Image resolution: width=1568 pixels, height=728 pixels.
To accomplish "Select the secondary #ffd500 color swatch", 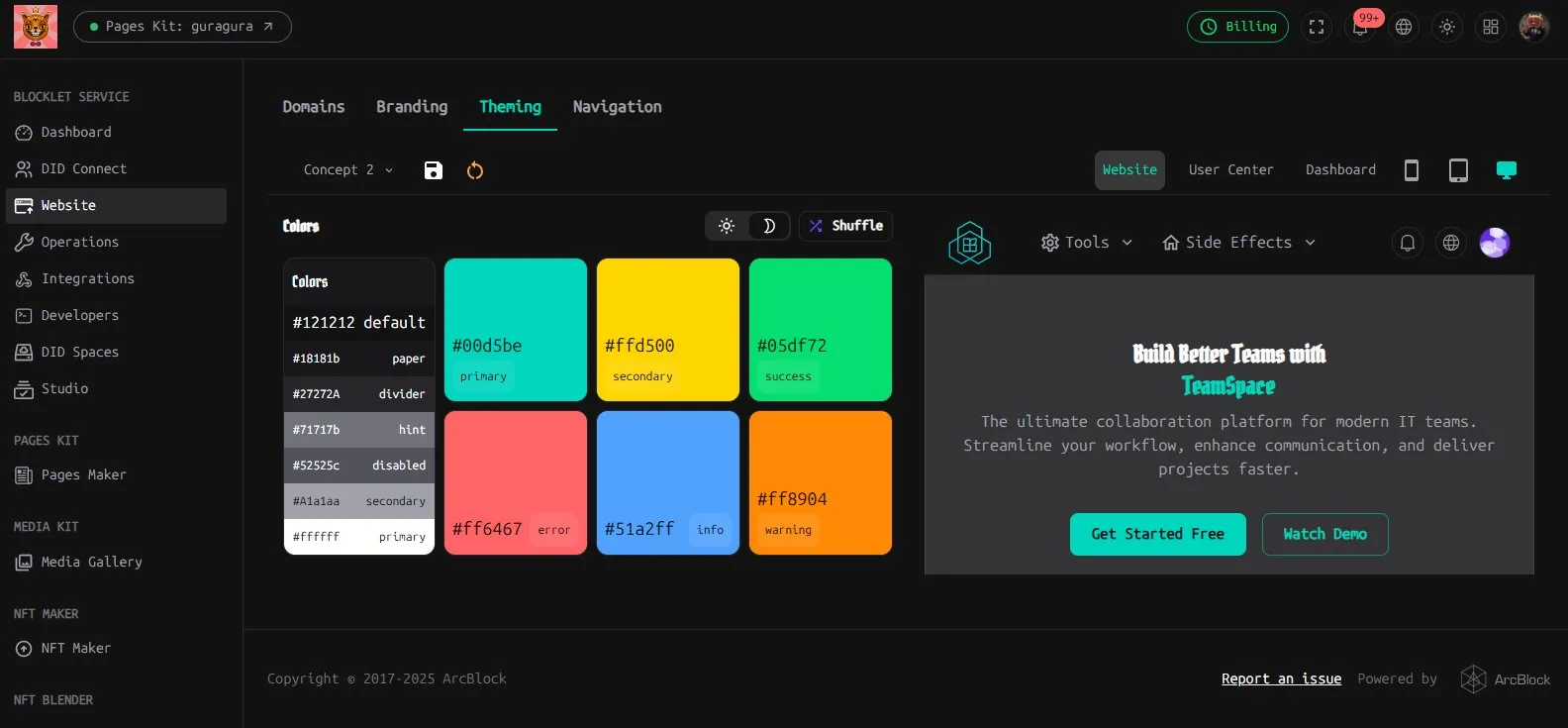I will [x=668, y=330].
